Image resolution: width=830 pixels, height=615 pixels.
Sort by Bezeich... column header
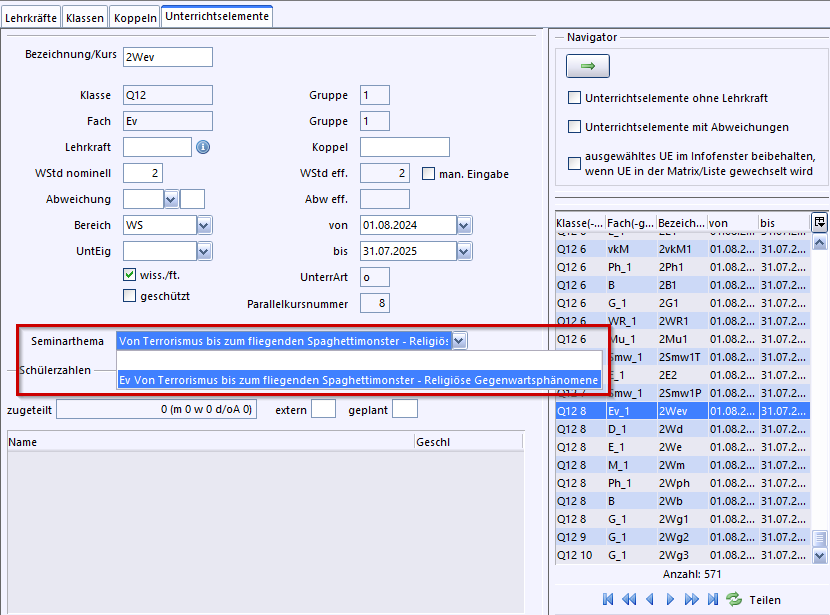[681, 223]
